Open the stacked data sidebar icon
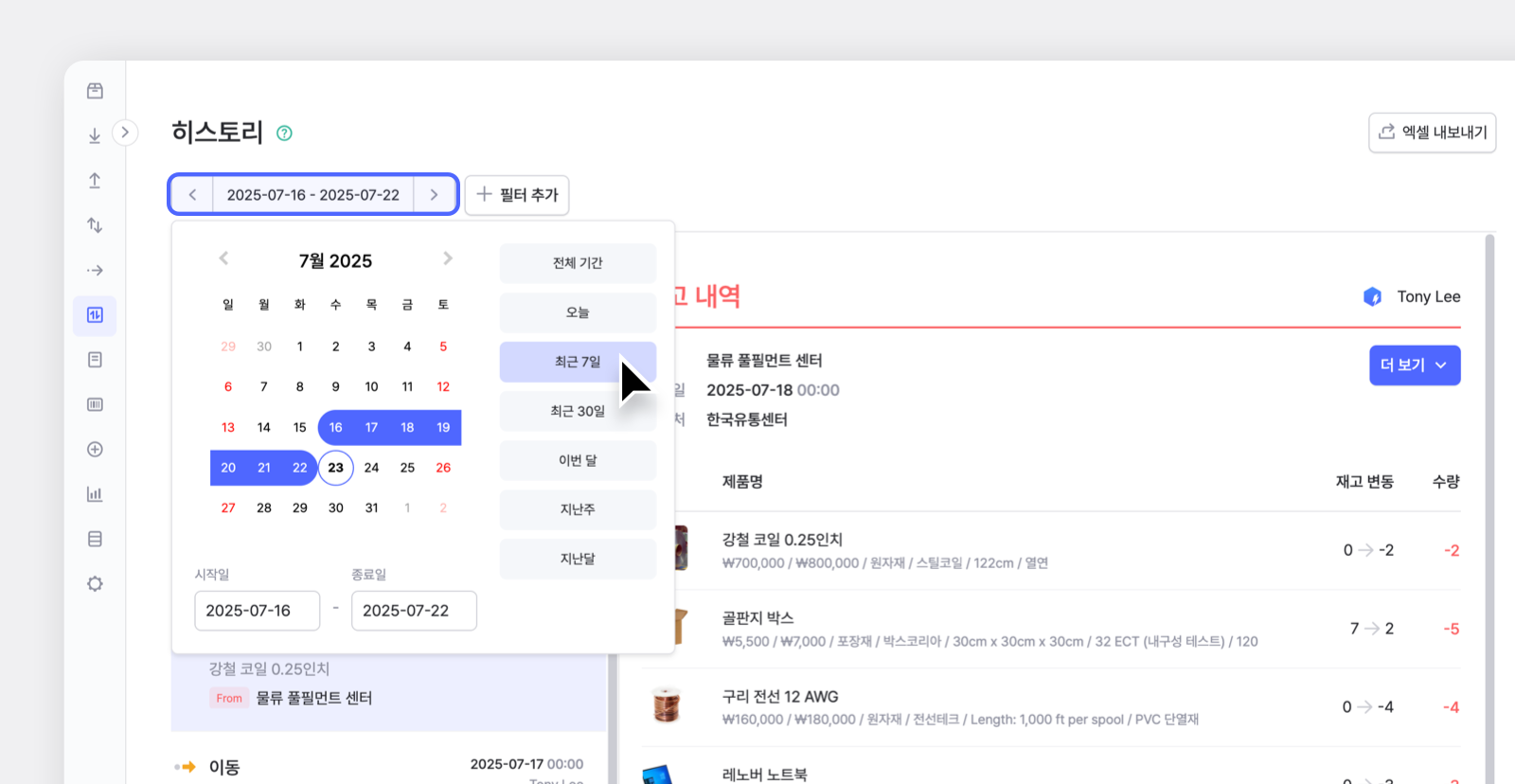The width and height of the screenshot is (1515, 784). pyautogui.click(x=95, y=539)
